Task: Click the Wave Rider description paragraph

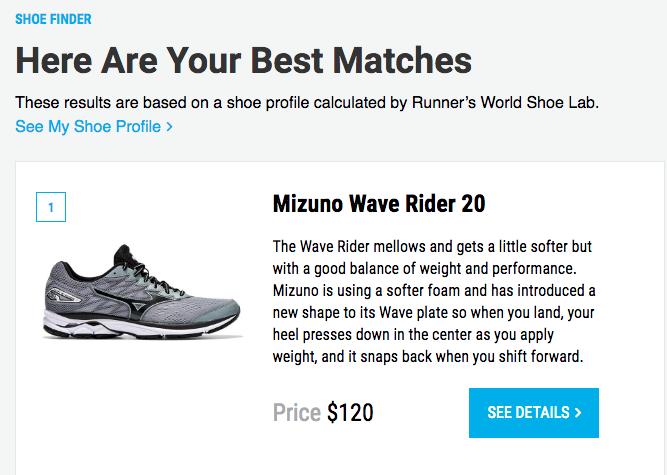Action: pos(434,301)
